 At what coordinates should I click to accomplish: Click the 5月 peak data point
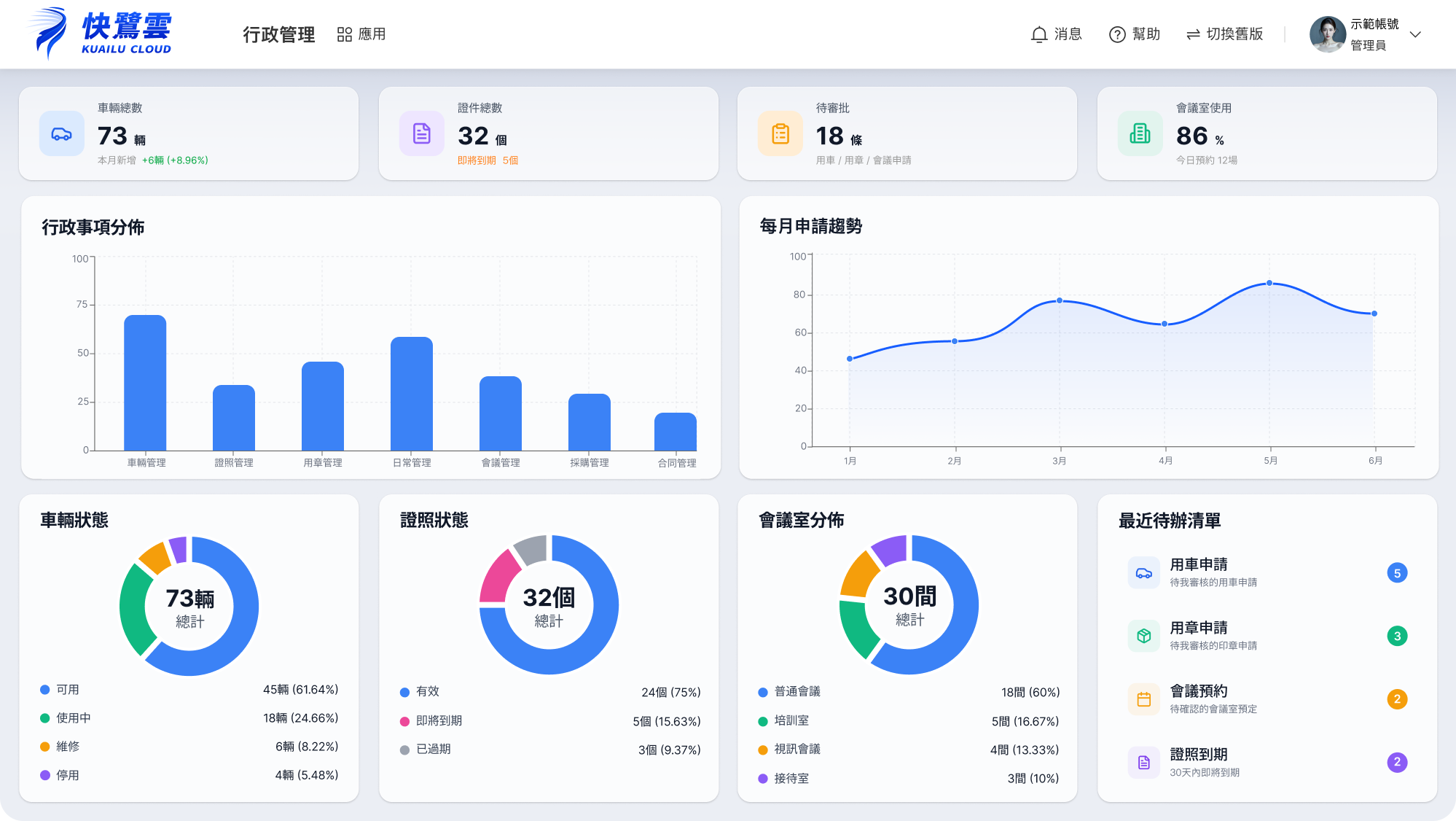click(1269, 283)
